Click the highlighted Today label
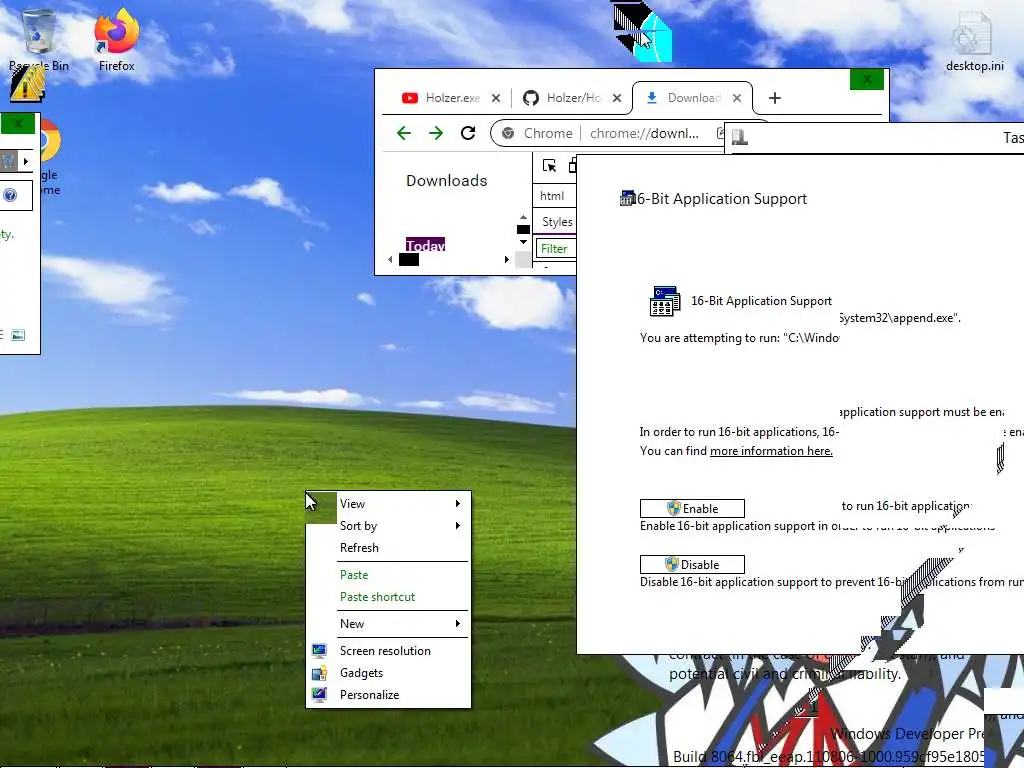The image size is (1024, 768). 425,245
